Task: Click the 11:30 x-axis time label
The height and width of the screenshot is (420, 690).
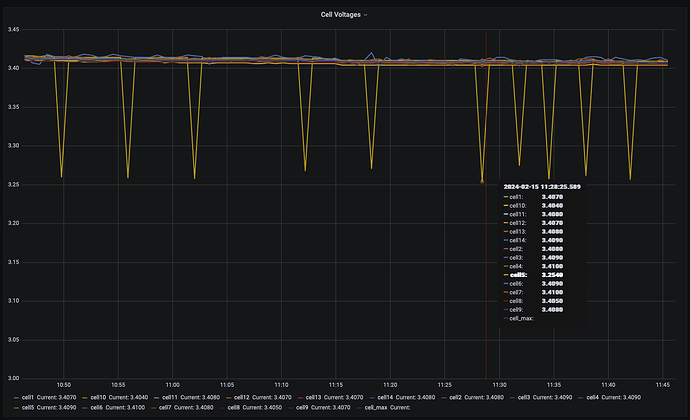Action: [x=499, y=385]
